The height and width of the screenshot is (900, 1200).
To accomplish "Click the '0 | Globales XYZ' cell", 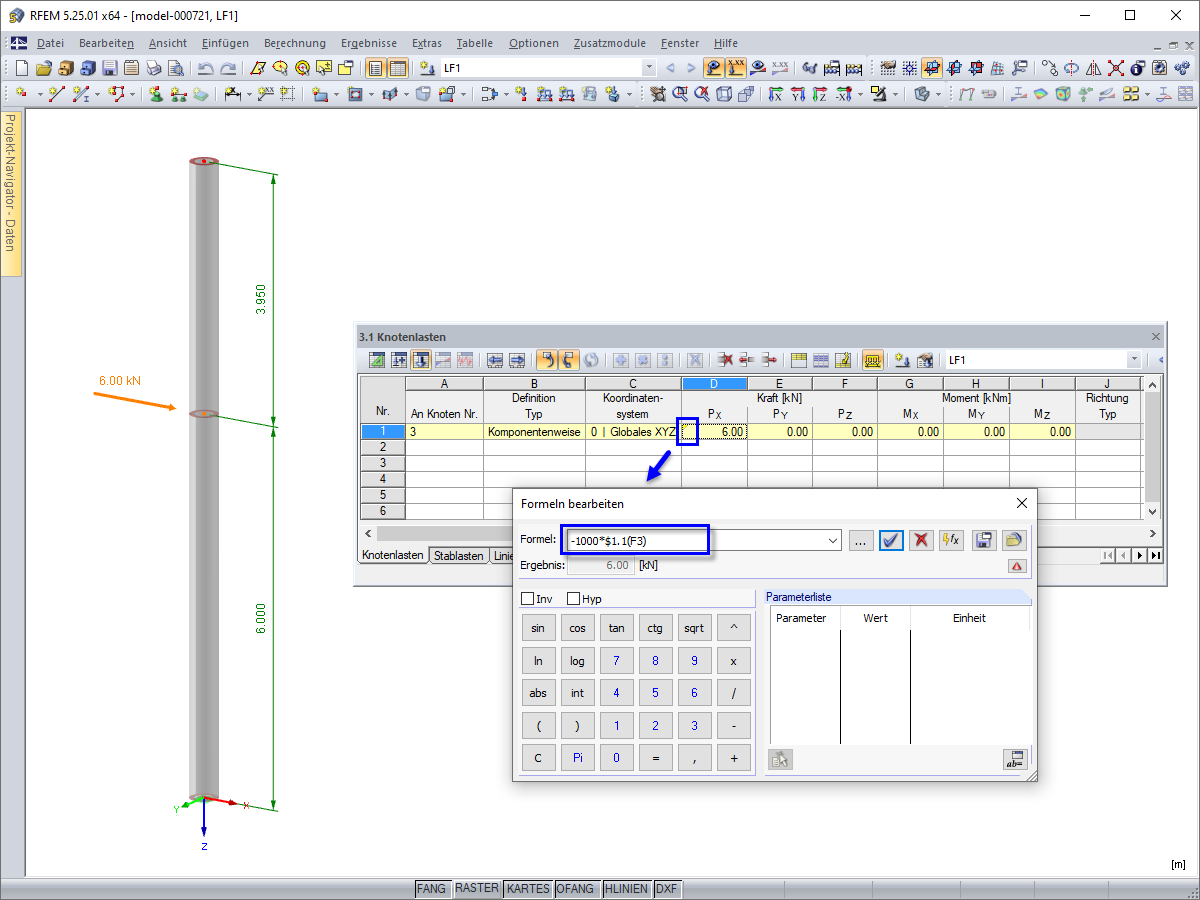I will (x=632, y=432).
